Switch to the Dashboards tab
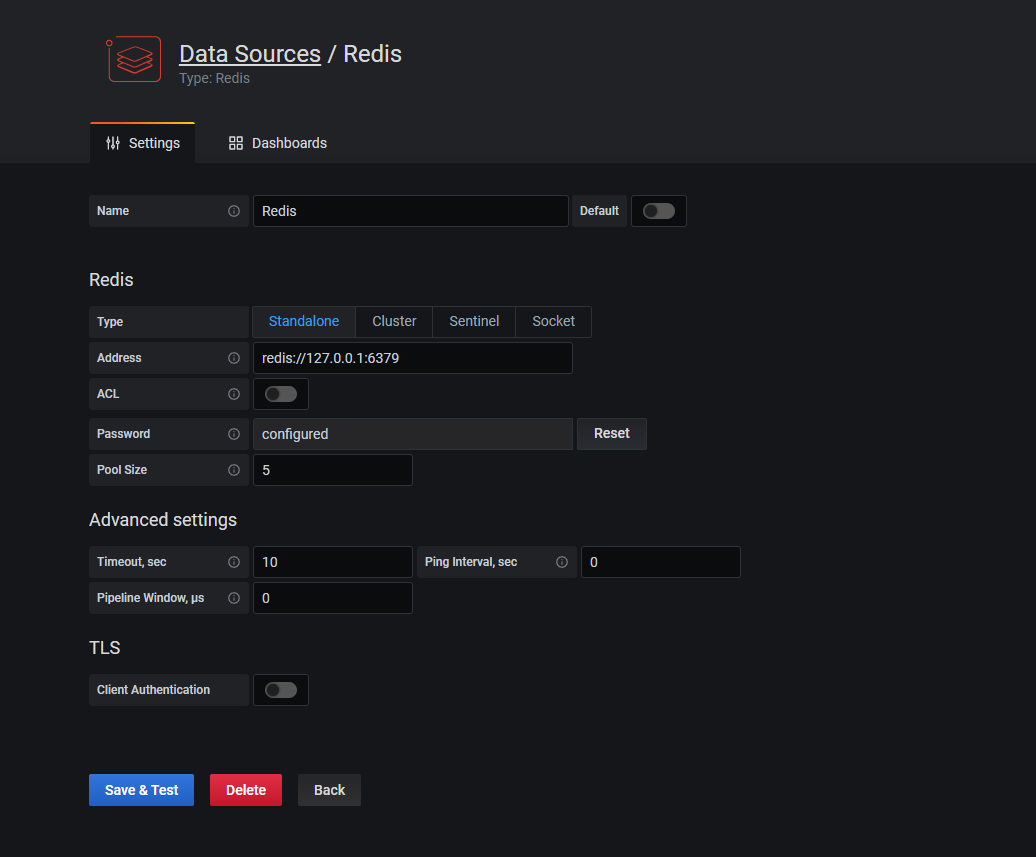The height and width of the screenshot is (857, 1036). [x=278, y=143]
